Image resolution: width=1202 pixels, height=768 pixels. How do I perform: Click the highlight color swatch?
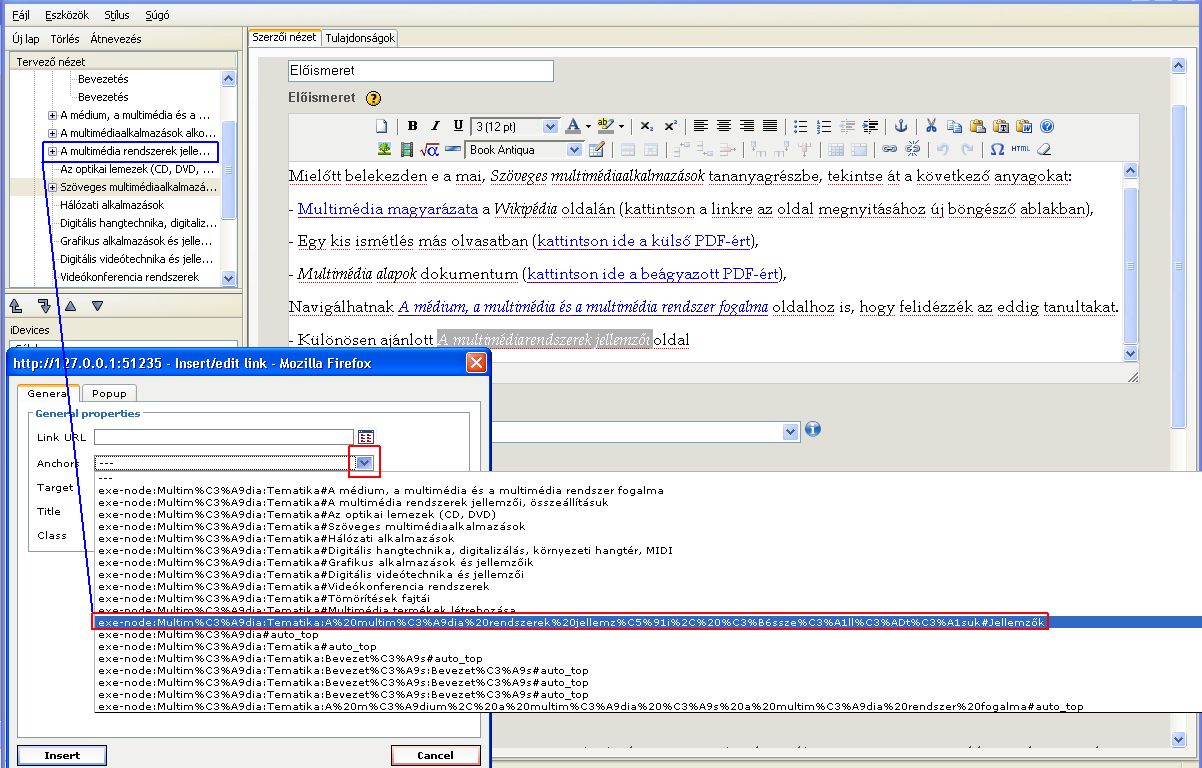click(x=606, y=127)
